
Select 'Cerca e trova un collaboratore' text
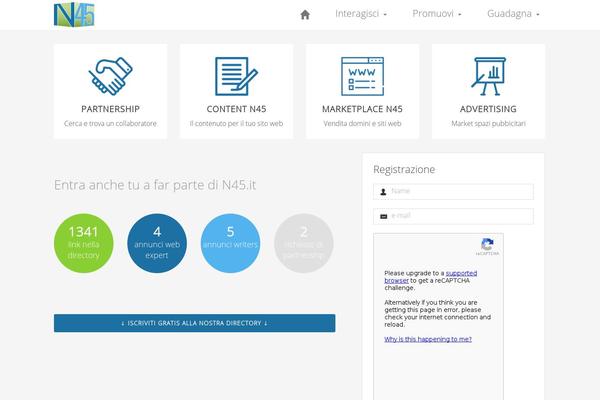110,124
